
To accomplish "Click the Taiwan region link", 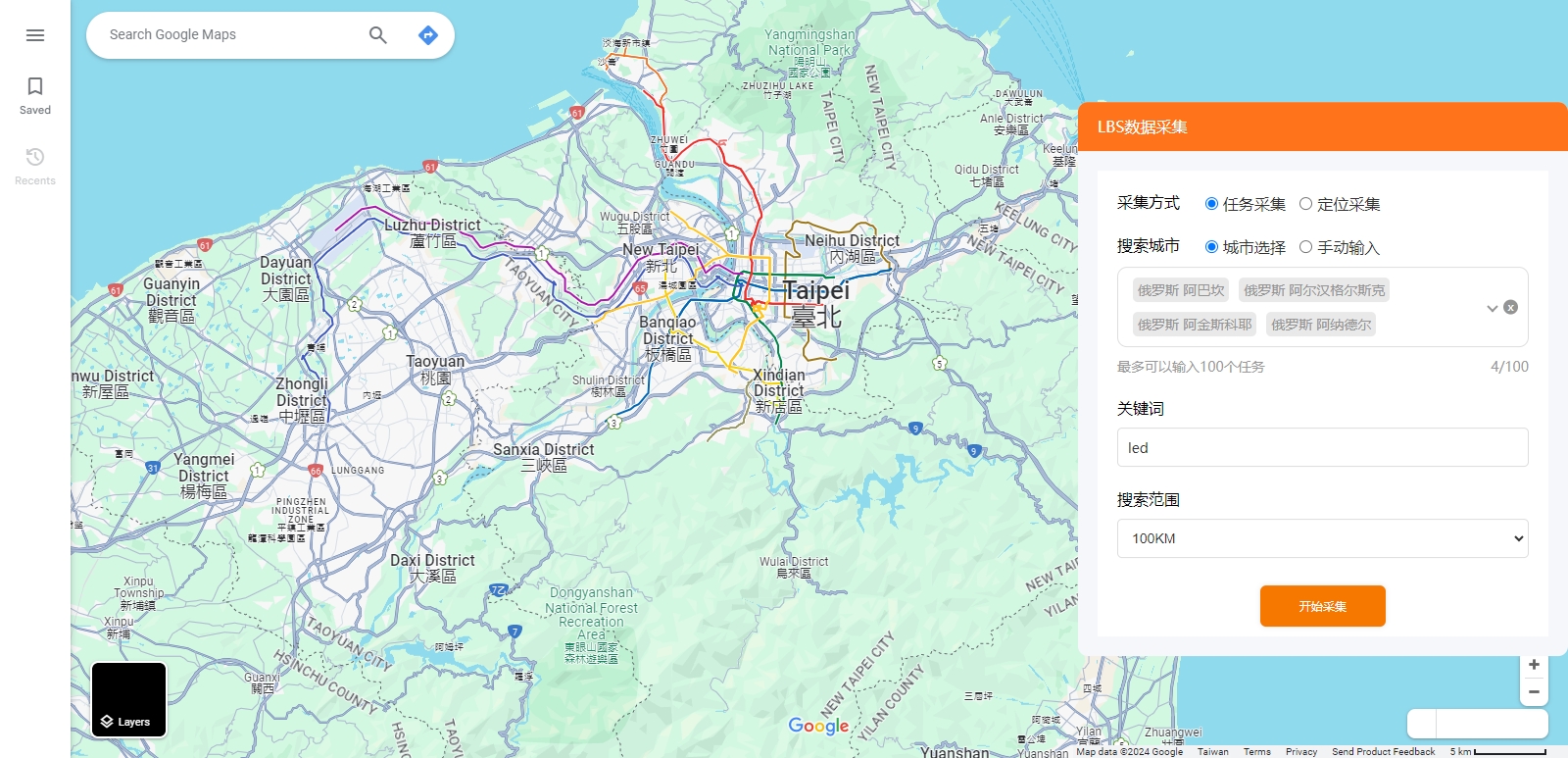I will point(1213,752).
